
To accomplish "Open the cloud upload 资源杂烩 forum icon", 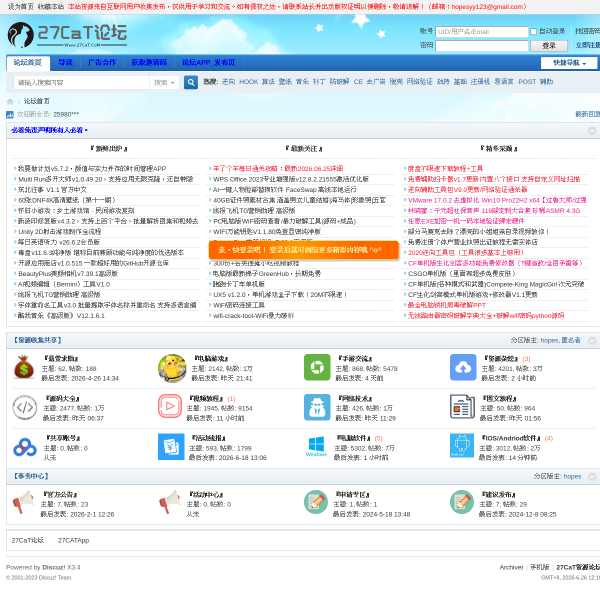I will pos(463,367).
